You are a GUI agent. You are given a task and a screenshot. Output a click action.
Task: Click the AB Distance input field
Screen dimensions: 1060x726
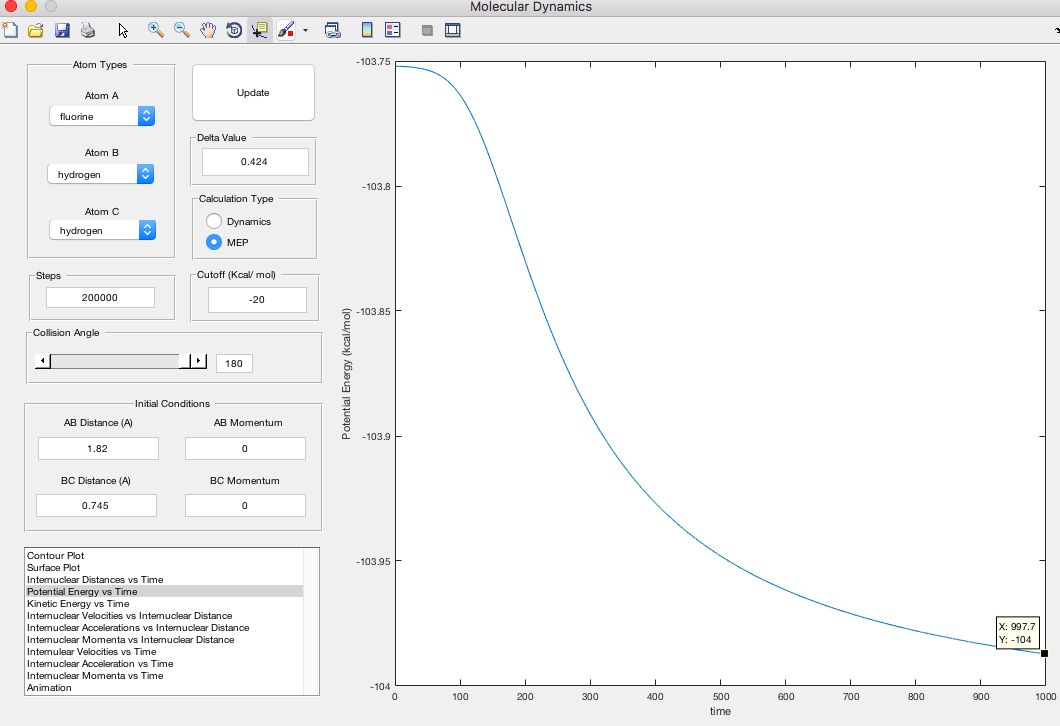click(x=98, y=449)
